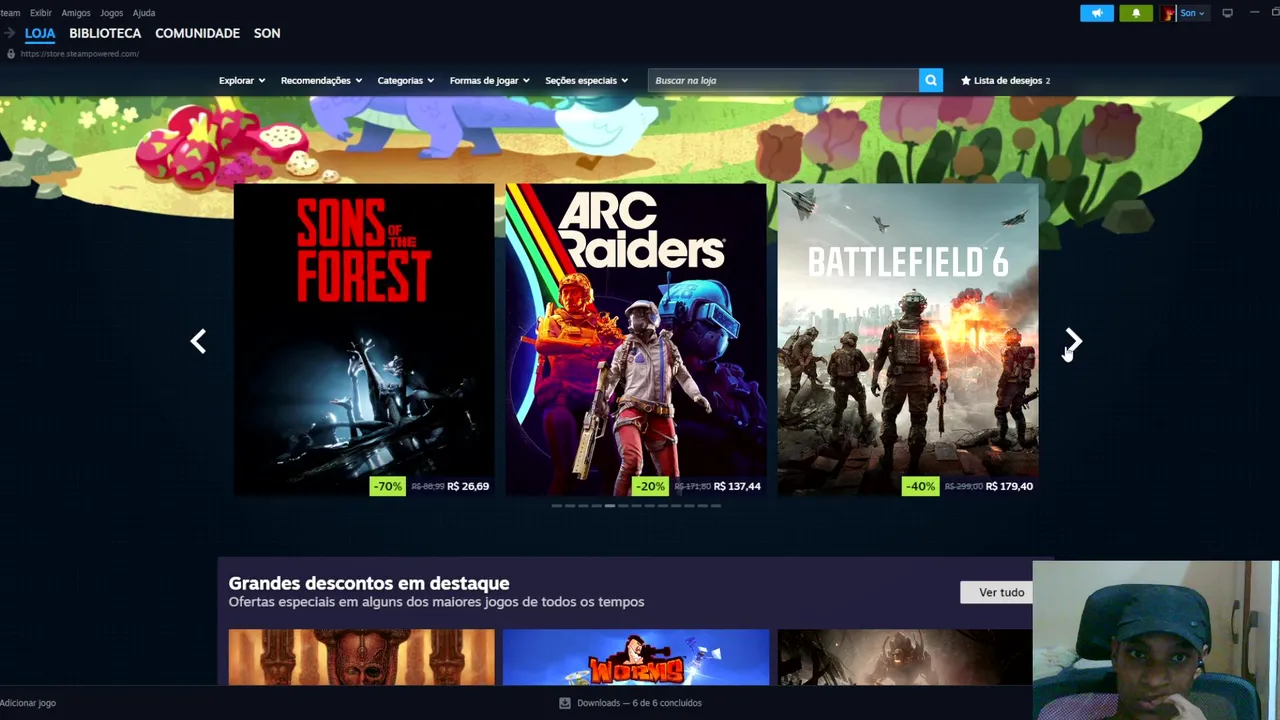Select the first carousel page indicator
The width and height of the screenshot is (1280, 720).
tap(557, 506)
